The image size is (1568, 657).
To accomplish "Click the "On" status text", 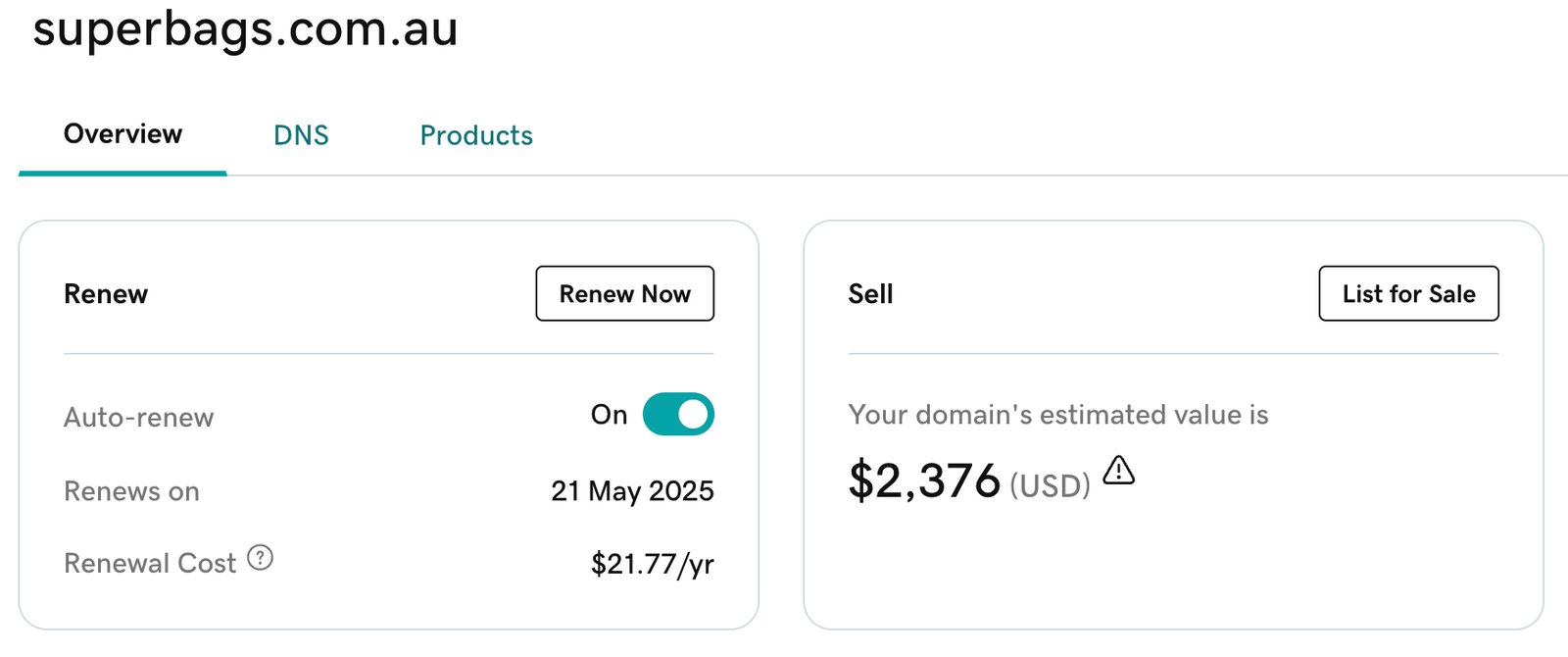I will 609,415.
